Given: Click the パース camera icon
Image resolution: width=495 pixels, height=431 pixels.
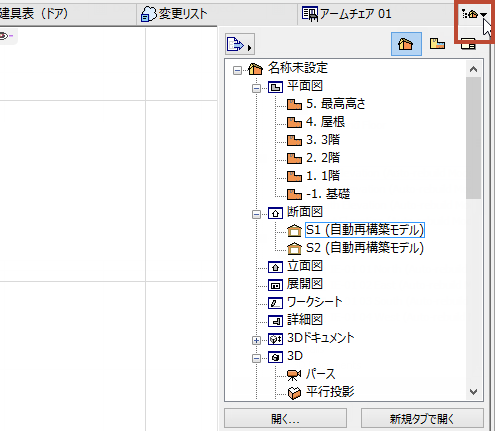Looking at the screenshot, I should click(294, 375).
